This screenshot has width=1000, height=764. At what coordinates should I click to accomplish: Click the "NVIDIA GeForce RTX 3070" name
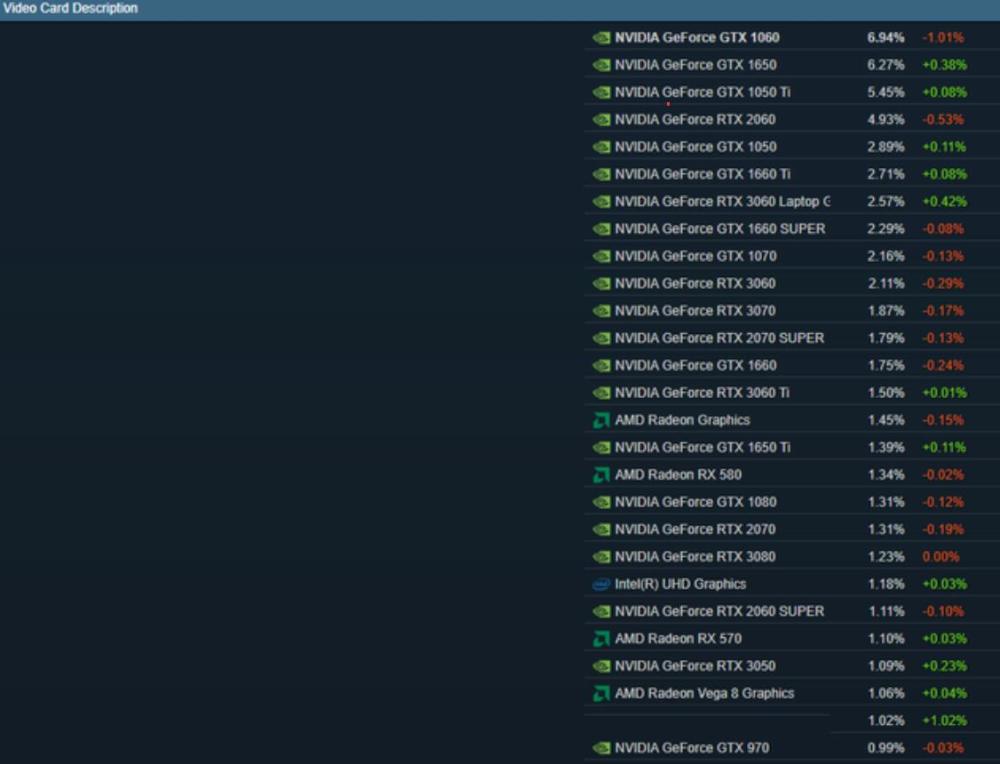[695, 311]
